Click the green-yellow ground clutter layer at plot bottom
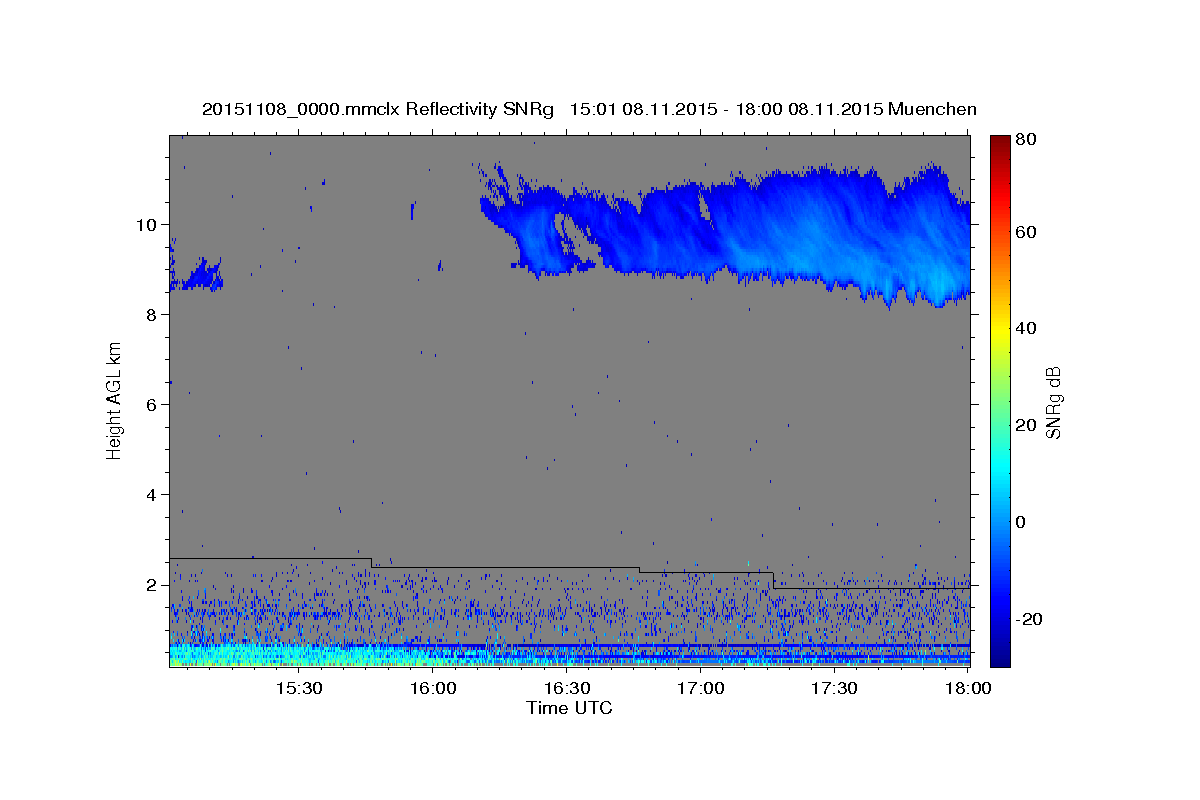 [300, 655]
